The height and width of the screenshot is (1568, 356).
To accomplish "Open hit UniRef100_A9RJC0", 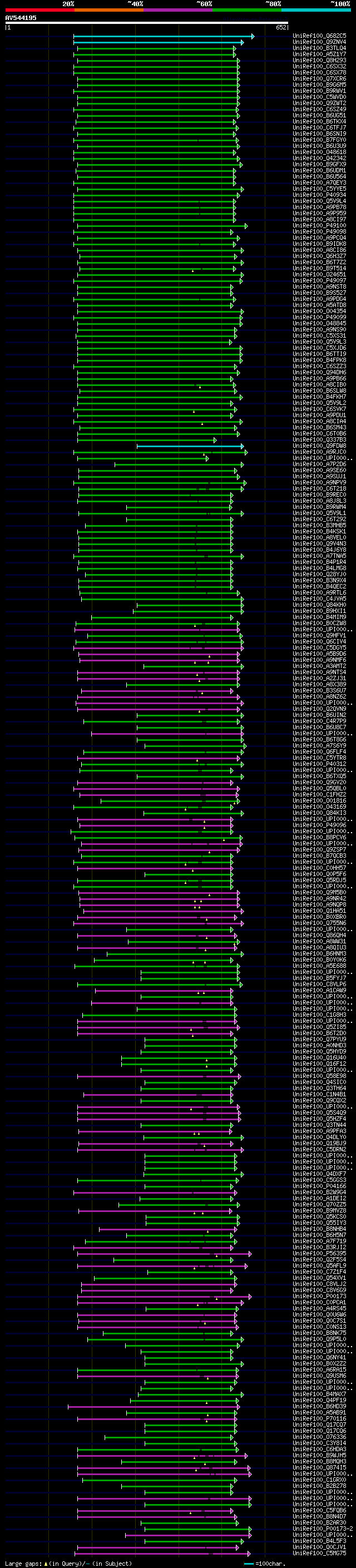I will click(x=319, y=452).
